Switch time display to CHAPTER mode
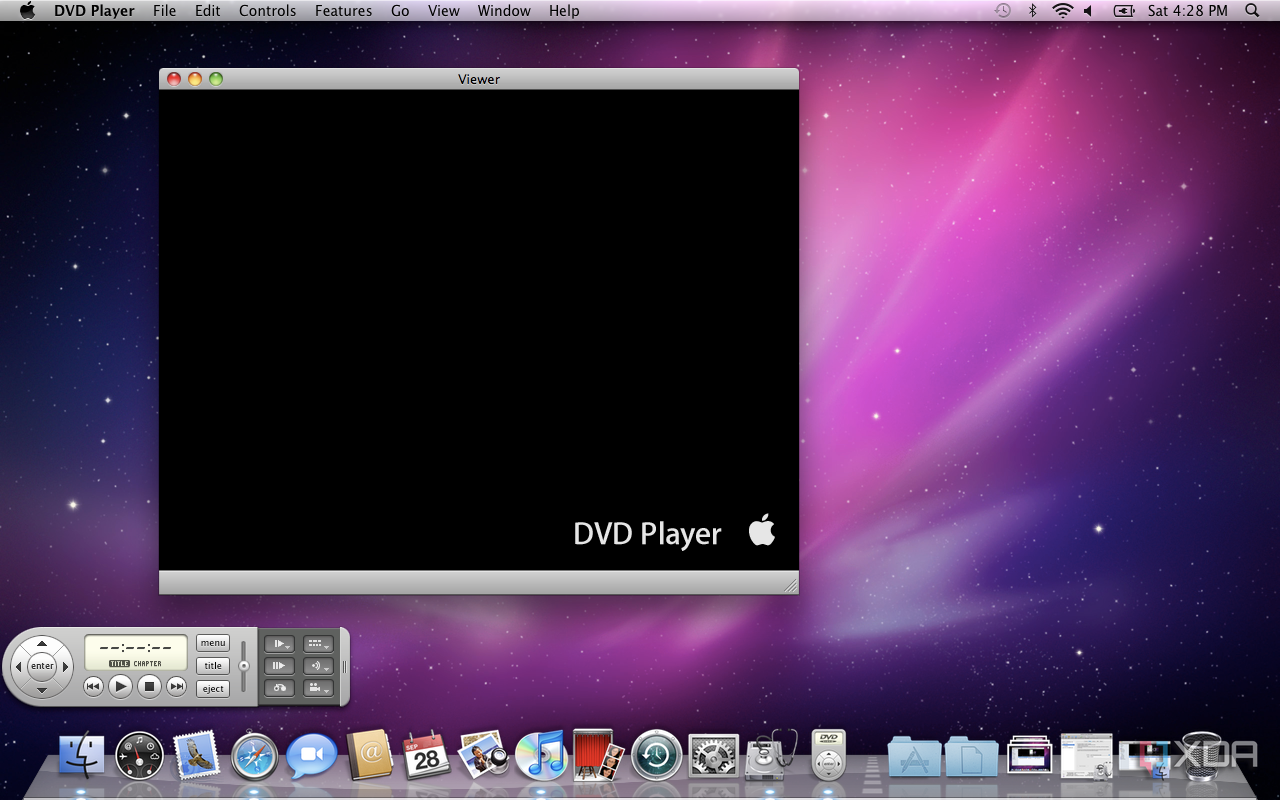1280x800 pixels. click(x=148, y=664)
